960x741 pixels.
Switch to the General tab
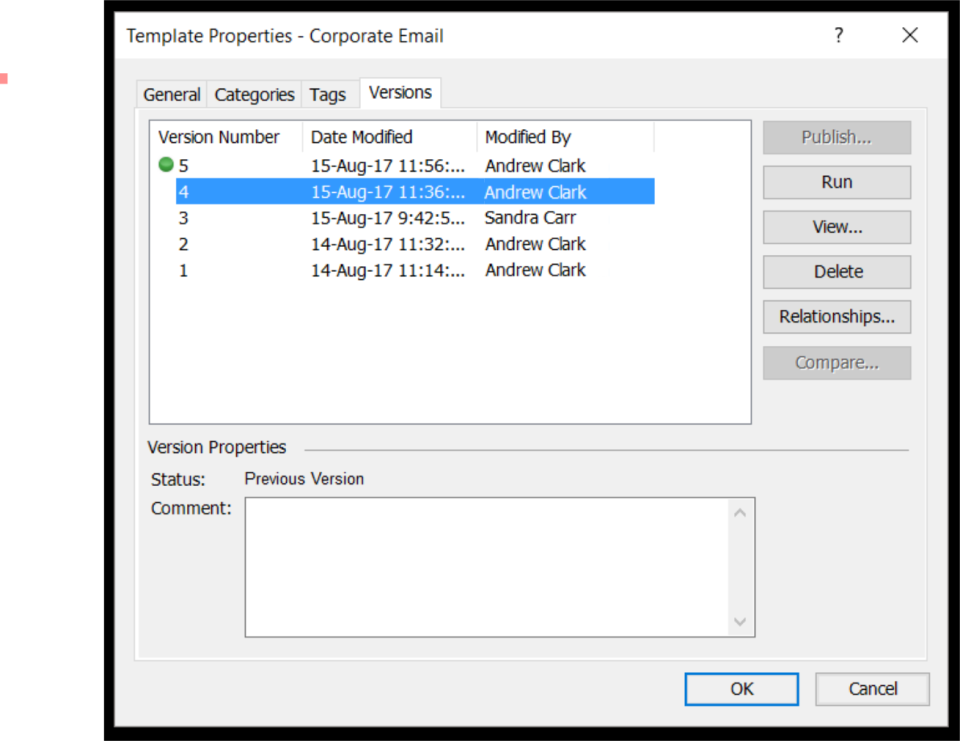click(170, 93)
